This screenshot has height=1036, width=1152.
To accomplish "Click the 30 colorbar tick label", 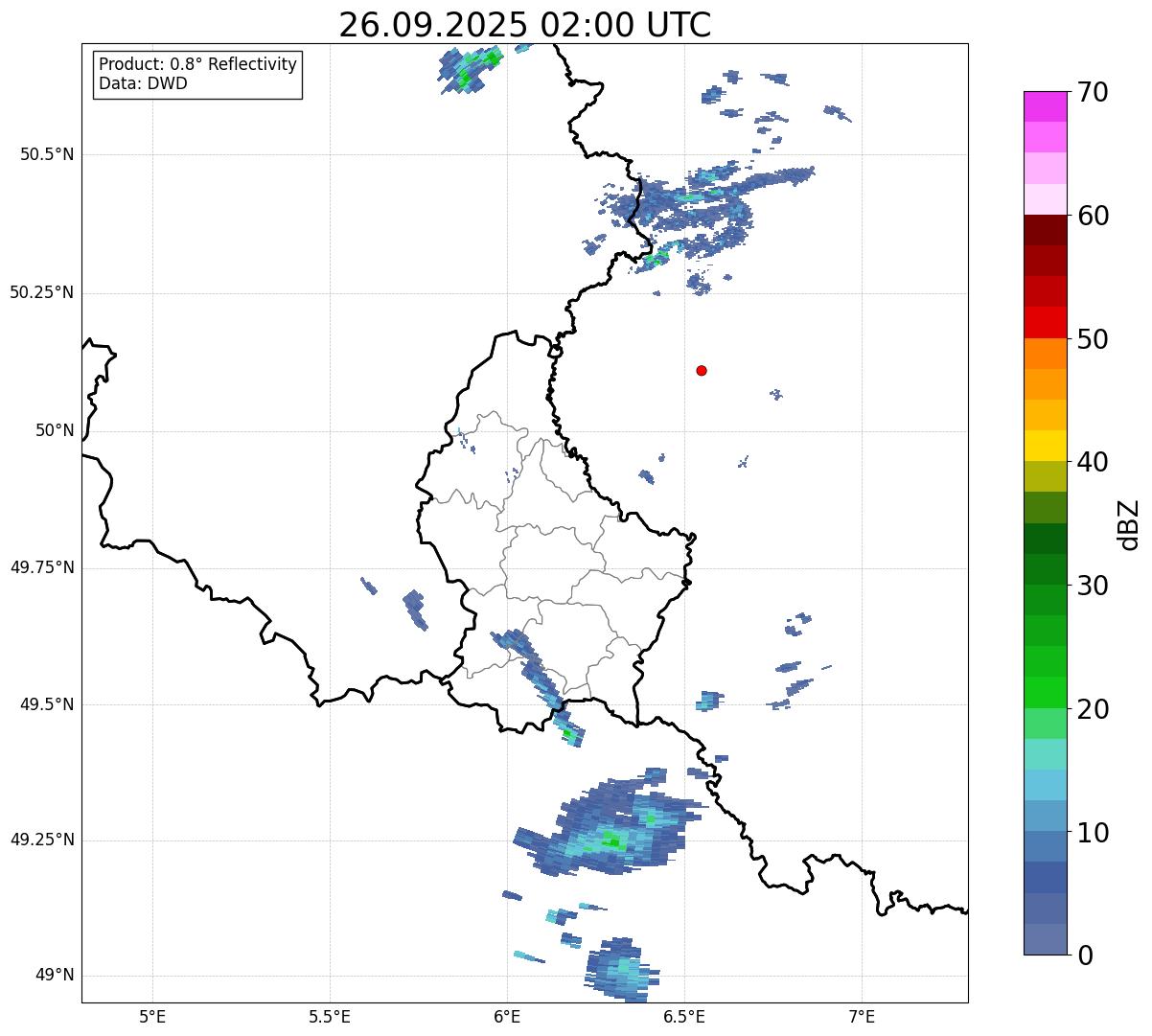I will click(x=1093, y=586).
